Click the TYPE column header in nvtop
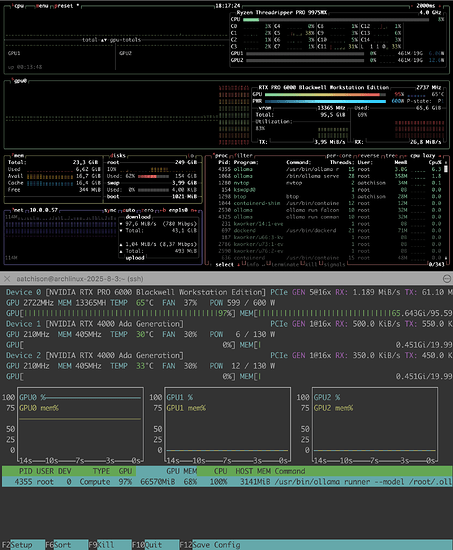453x550 pixels. tap(101, 471)
